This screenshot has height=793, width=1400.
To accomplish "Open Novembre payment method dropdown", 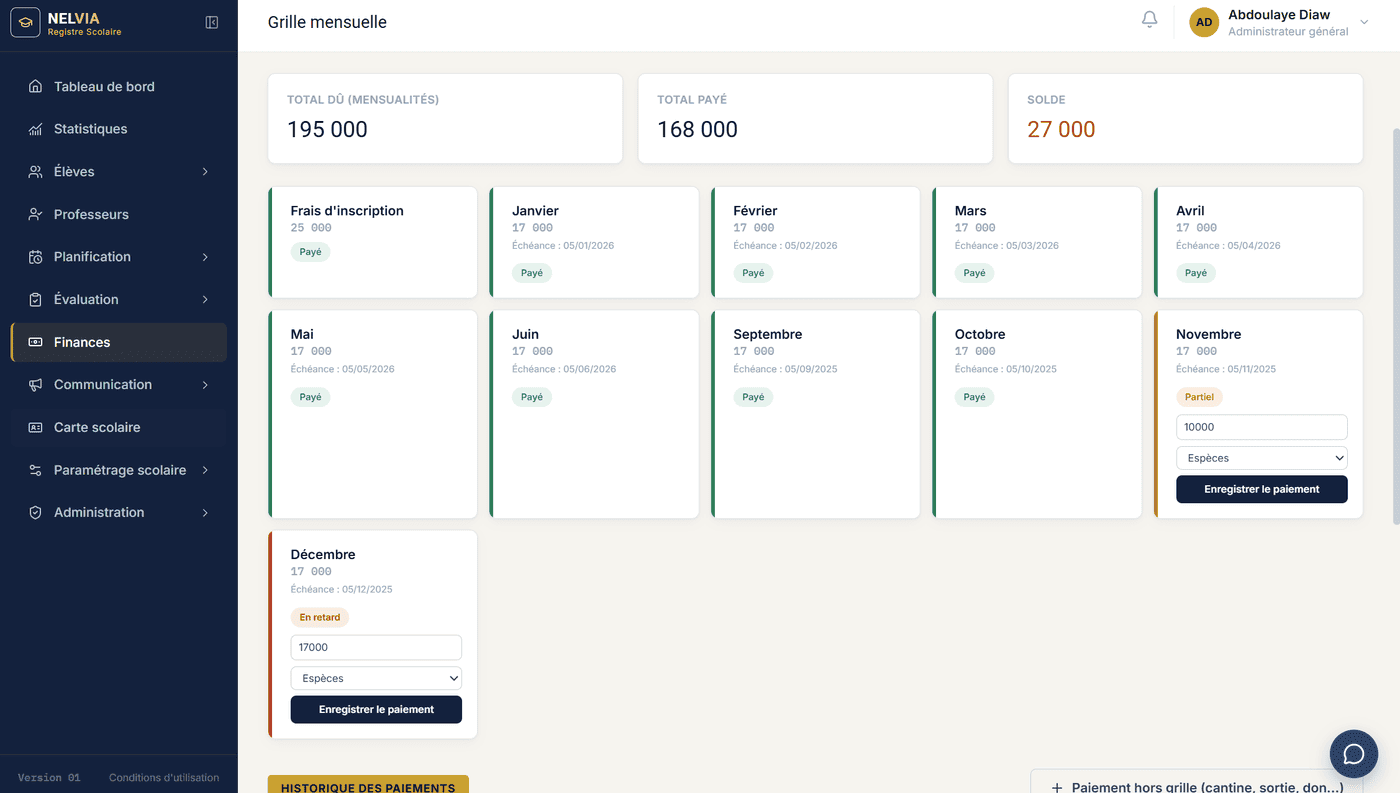I will pos(1262,458).
